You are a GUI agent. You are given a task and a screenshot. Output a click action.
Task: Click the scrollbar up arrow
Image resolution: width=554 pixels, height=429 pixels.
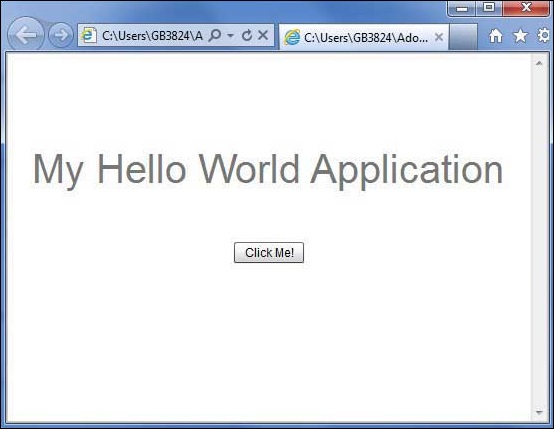(x=539, y=64)
